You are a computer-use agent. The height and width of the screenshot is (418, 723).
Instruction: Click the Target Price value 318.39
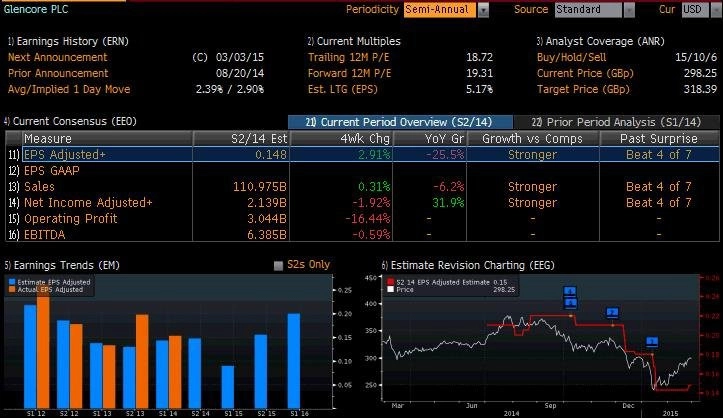[x=700, y=89]
